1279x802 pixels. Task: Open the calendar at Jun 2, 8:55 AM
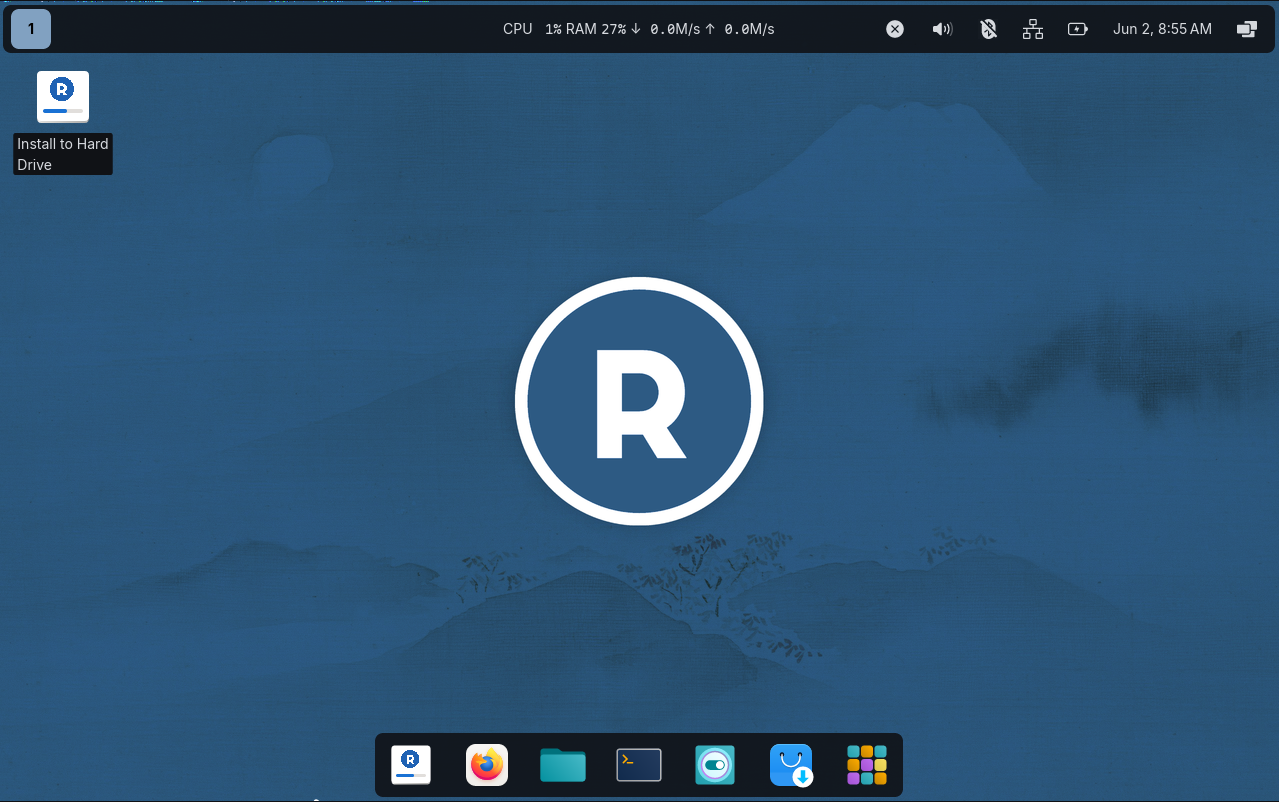(1162, 29)
